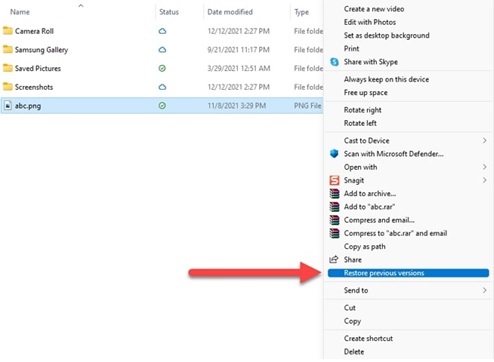Select Rotate right

(x=363, y=110)
